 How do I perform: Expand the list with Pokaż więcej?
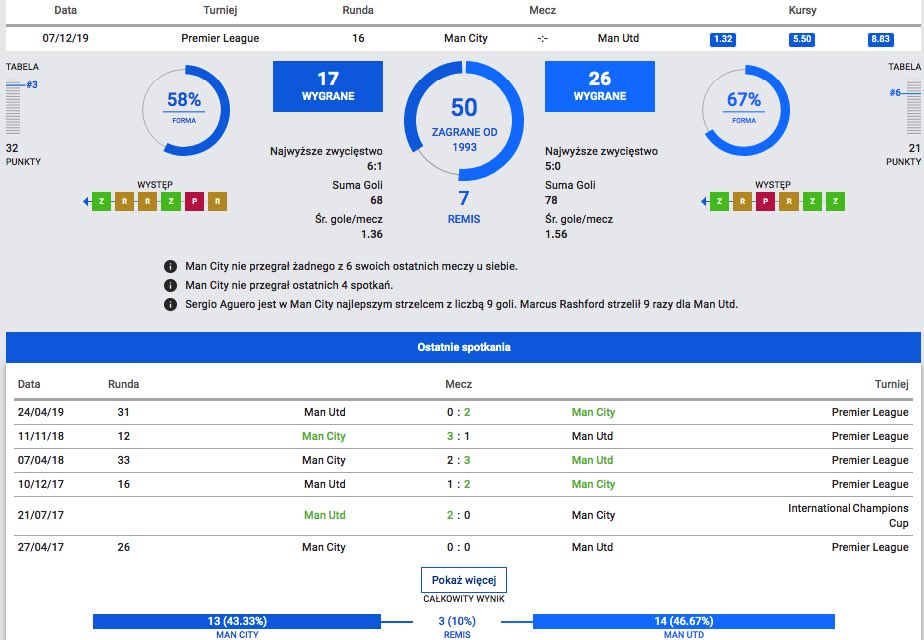tap(464, 580)
